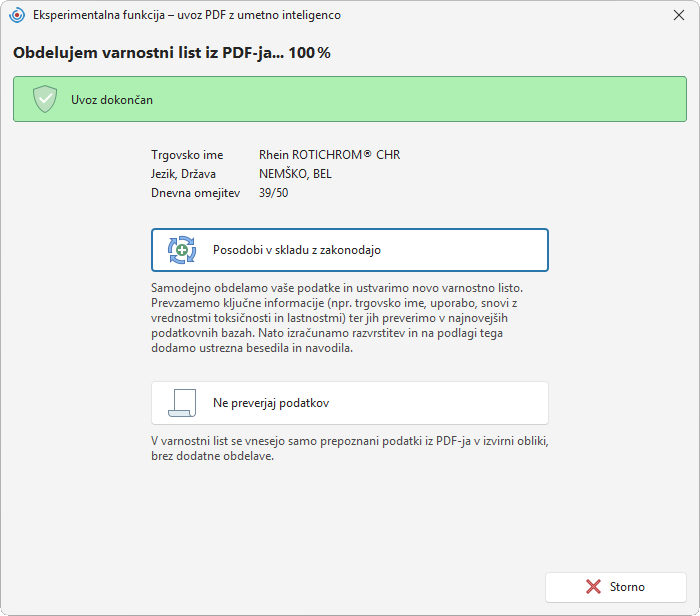Click the '39/50' daily limit value
700x616 pixels.
click(x=273, y=193)
